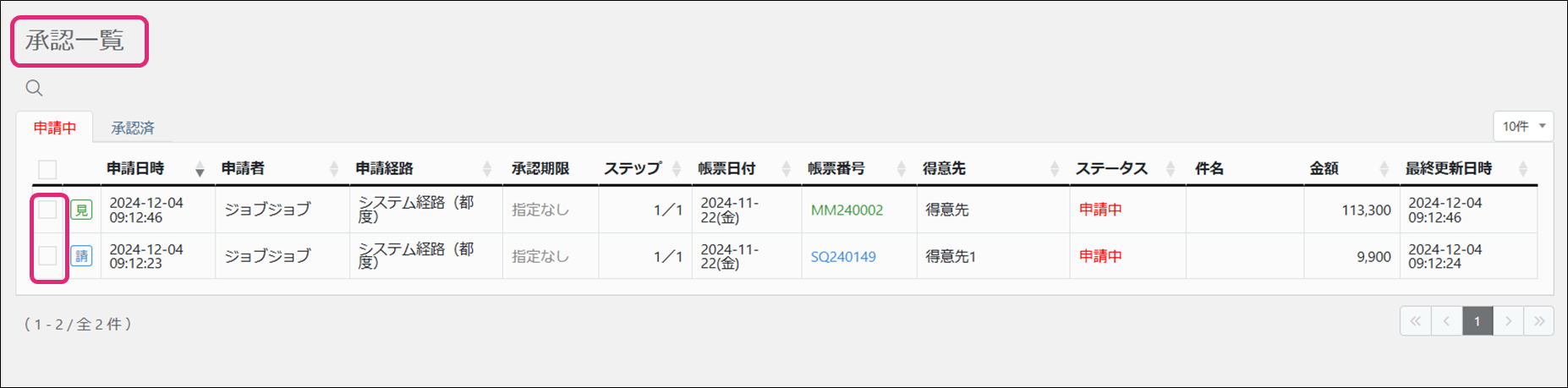The image size is (1568, 388).
Task: Switch to the 承認済 tab
Action: point(133,128)
